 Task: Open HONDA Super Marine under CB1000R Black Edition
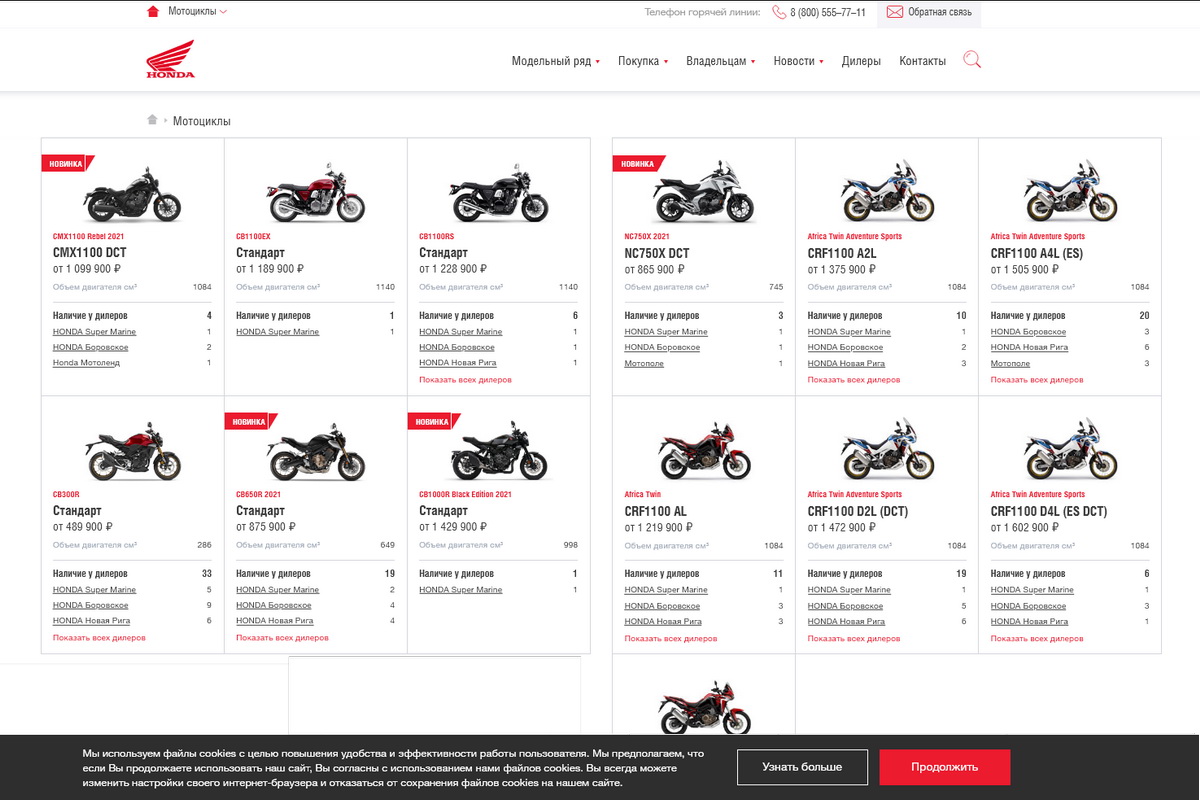pos(461,590)
